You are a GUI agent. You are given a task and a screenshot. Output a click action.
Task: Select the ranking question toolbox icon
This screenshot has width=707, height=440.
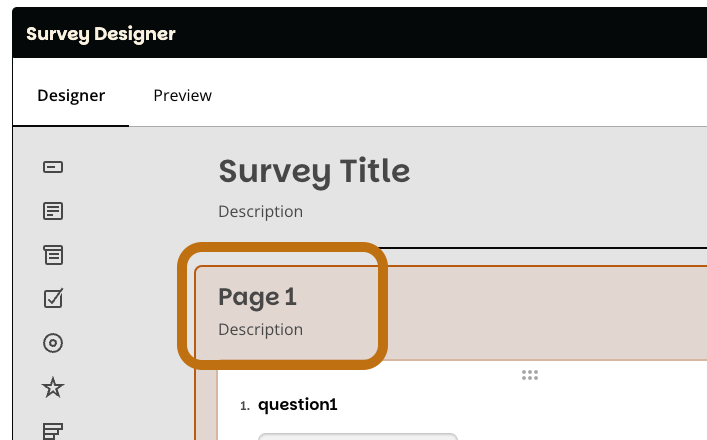[54, 431]
